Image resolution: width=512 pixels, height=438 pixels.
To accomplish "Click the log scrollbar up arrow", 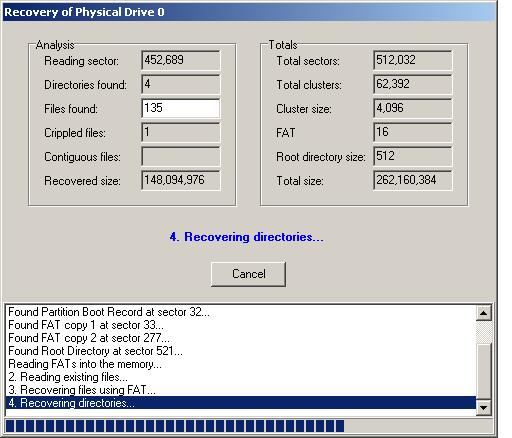I will pos(483,313).
